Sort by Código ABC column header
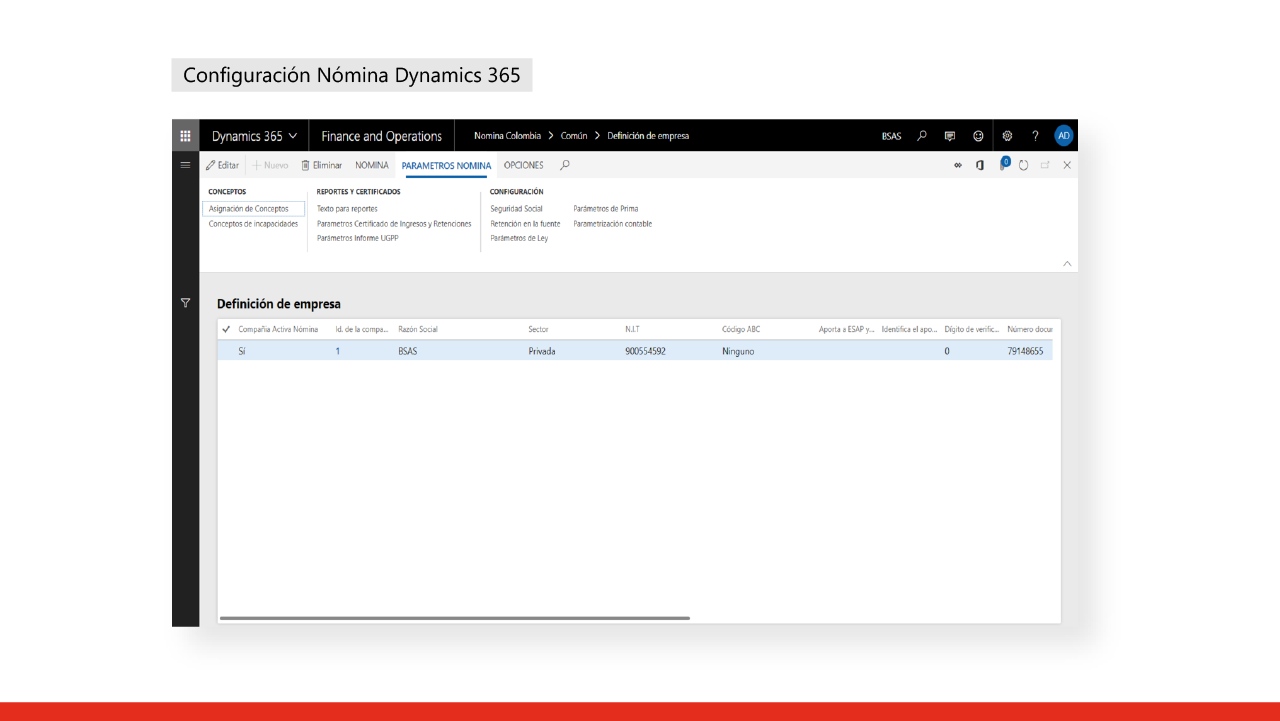 741,329
